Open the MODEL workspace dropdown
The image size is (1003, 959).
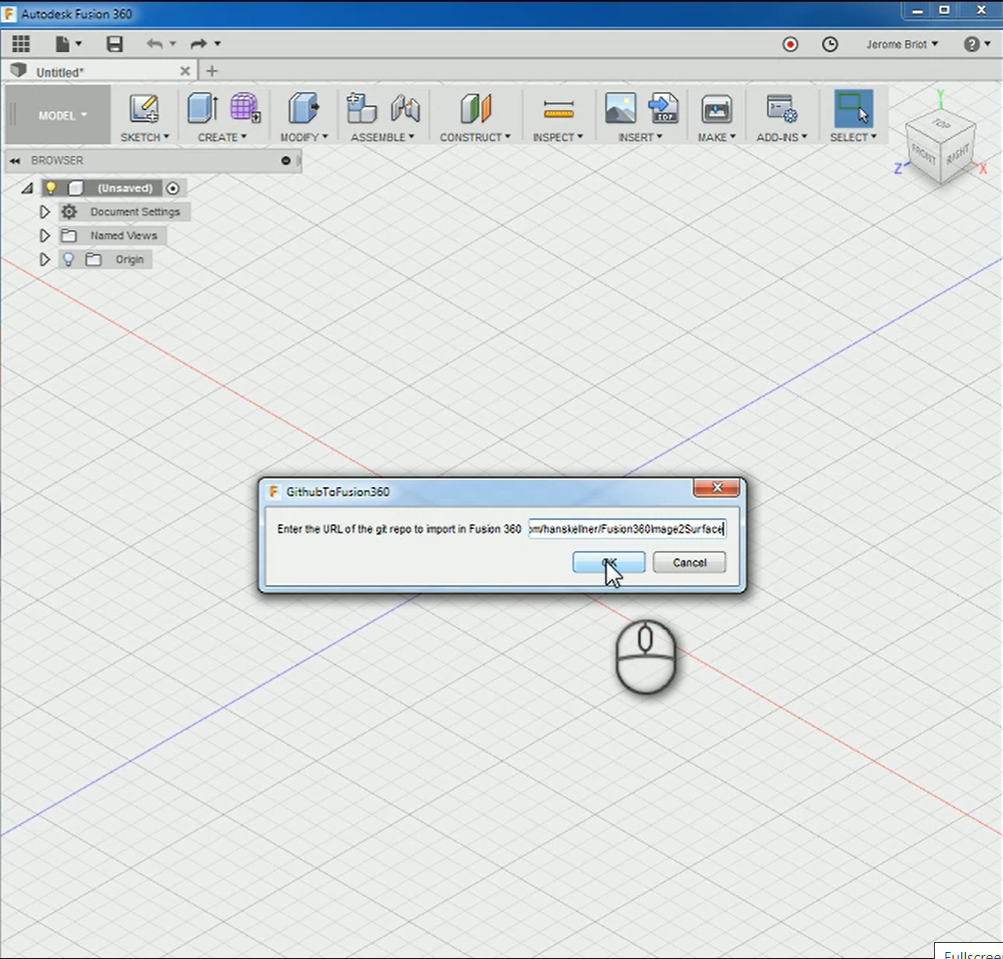coord(62,115)
